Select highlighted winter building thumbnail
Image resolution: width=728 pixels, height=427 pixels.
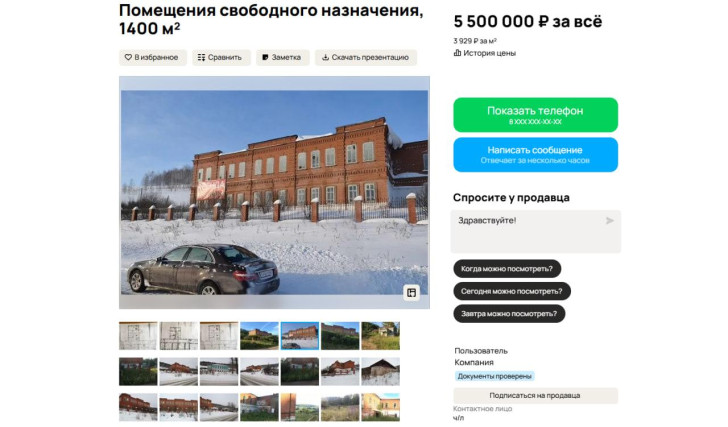pos(299,336)
